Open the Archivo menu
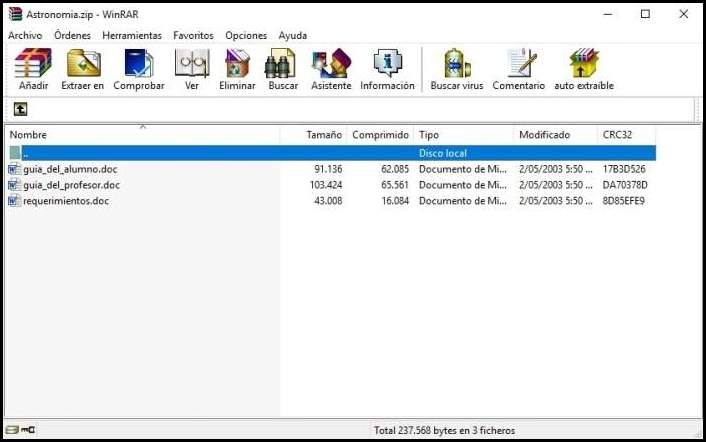 [25, 35]
